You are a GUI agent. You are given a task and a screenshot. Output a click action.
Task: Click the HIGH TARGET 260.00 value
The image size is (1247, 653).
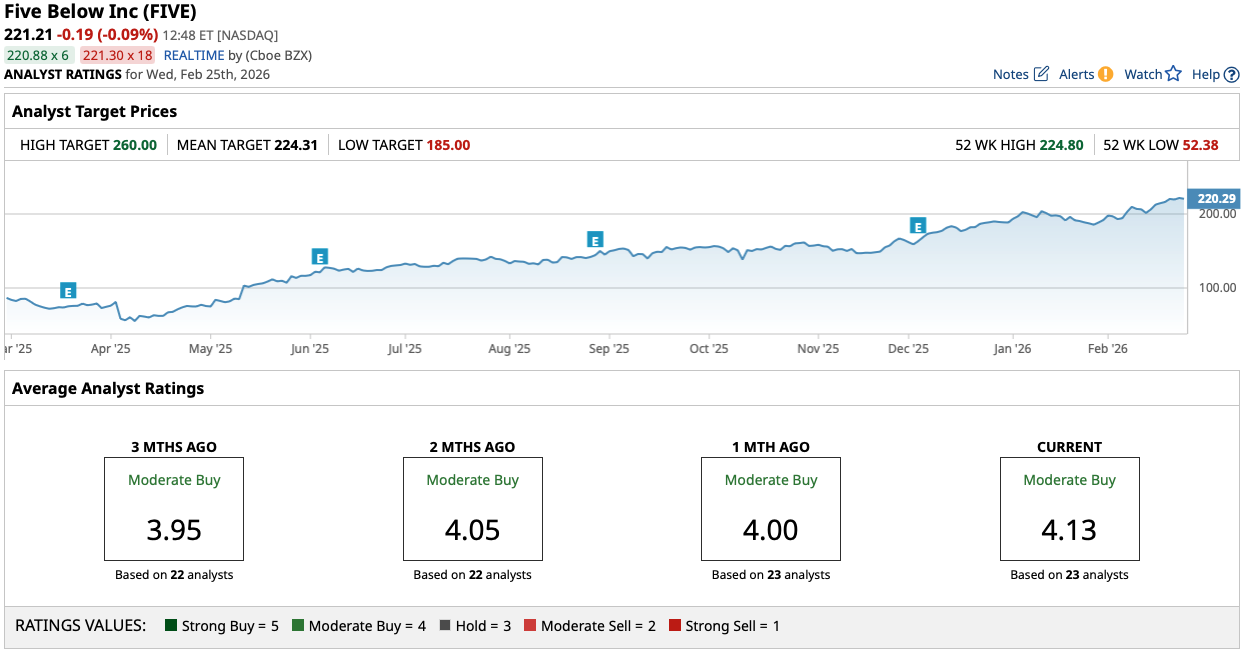point(135,145)
